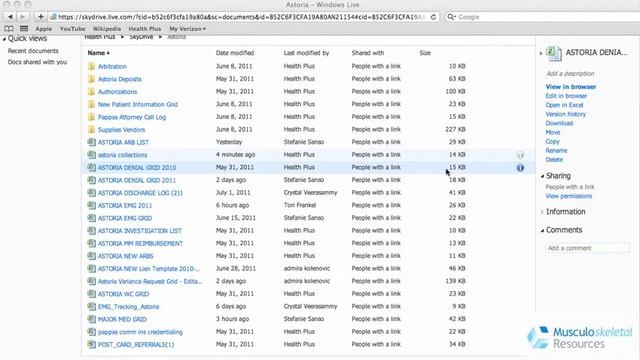Click the Excel icon beside ASTORIA DENIAL GRID 2011
The image size is (640, 360).
pos(91,180)
